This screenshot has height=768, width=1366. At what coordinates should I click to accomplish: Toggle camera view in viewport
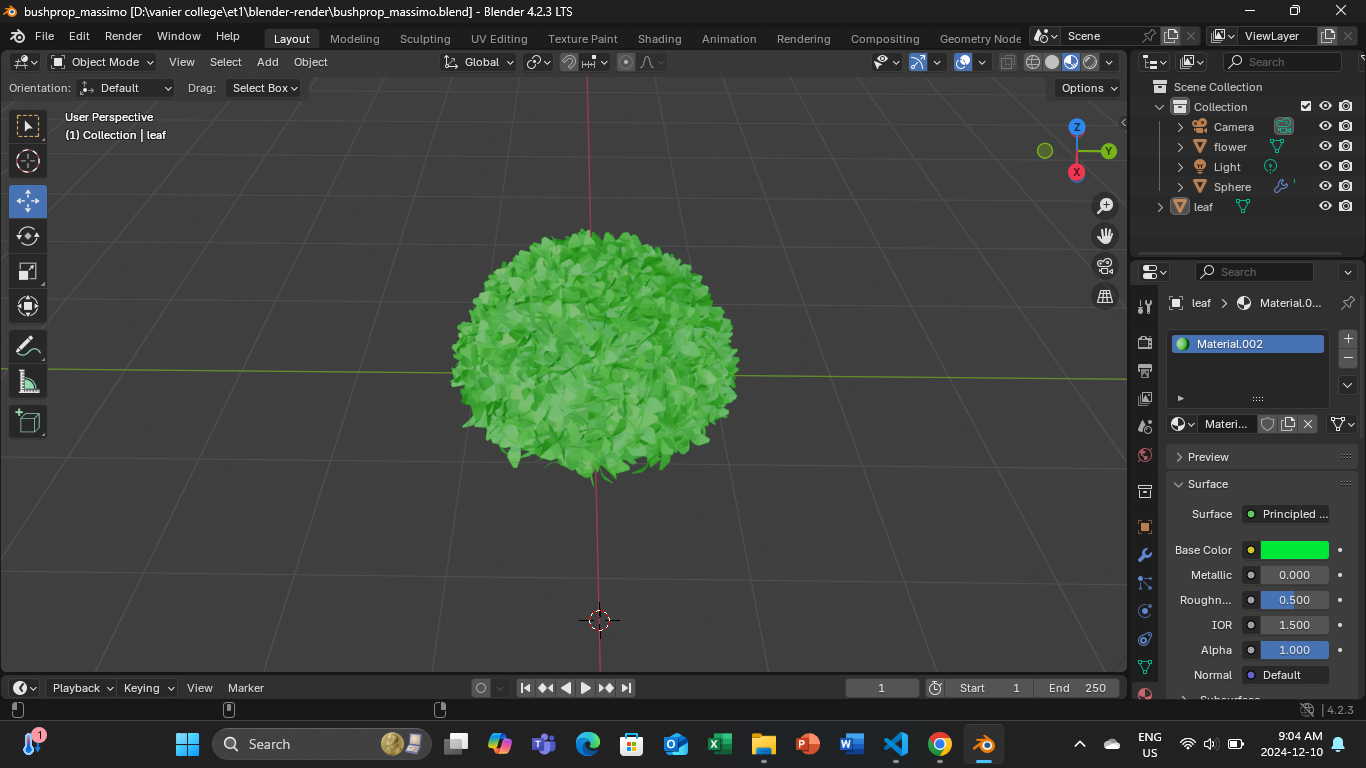point(1105,266)
